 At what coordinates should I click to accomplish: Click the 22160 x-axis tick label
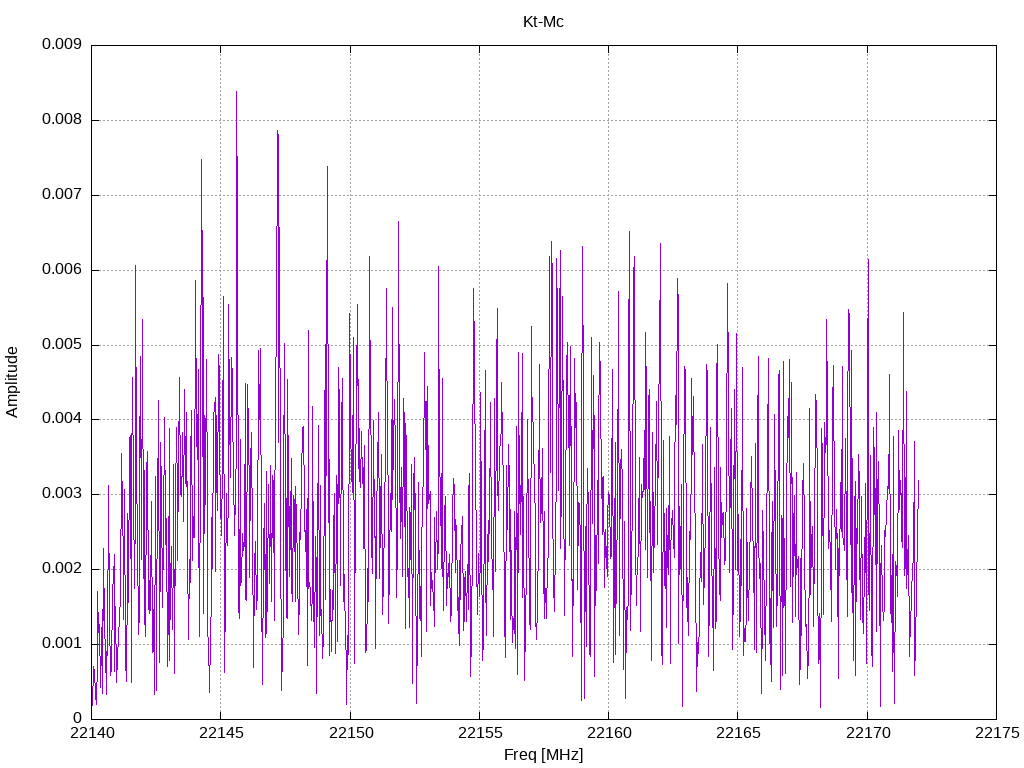coord(609,733)
